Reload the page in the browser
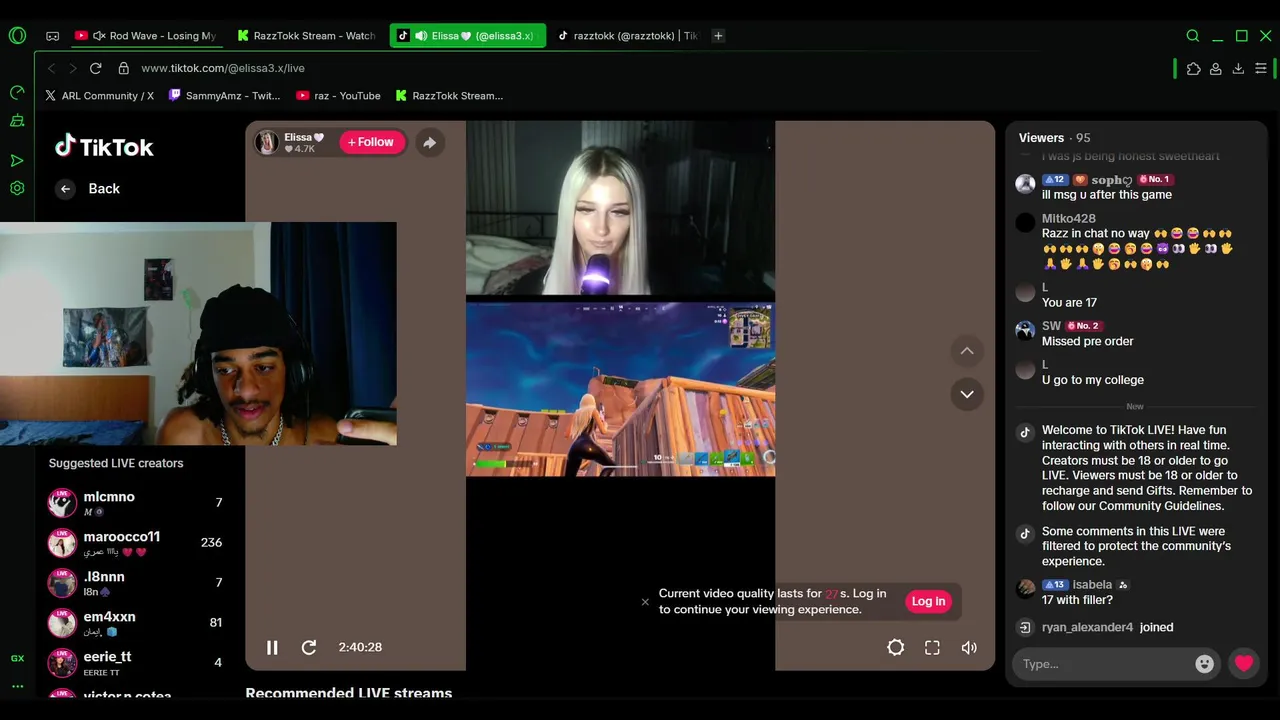The width and height of the screenshot is (1280, 720). tap(96, 68)
